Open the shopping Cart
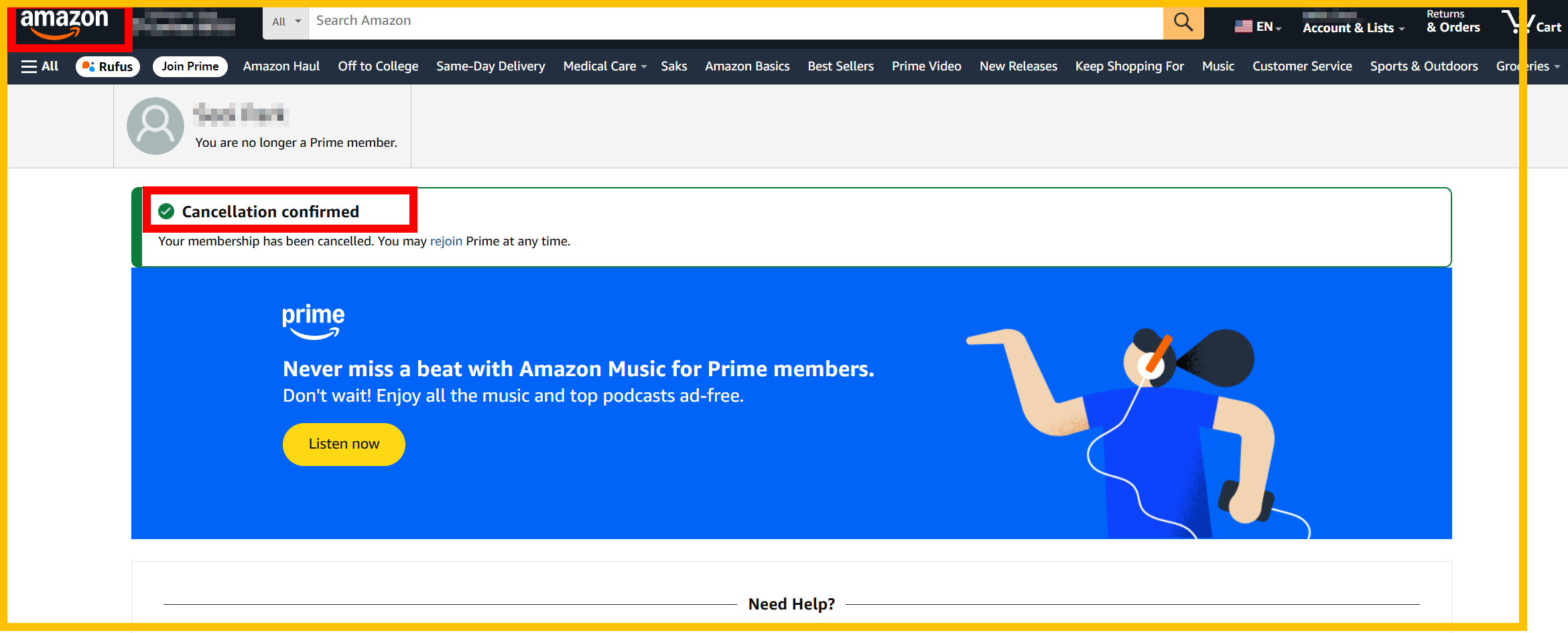This screenshot has height=633, width=1568. tap(1532, 23)
